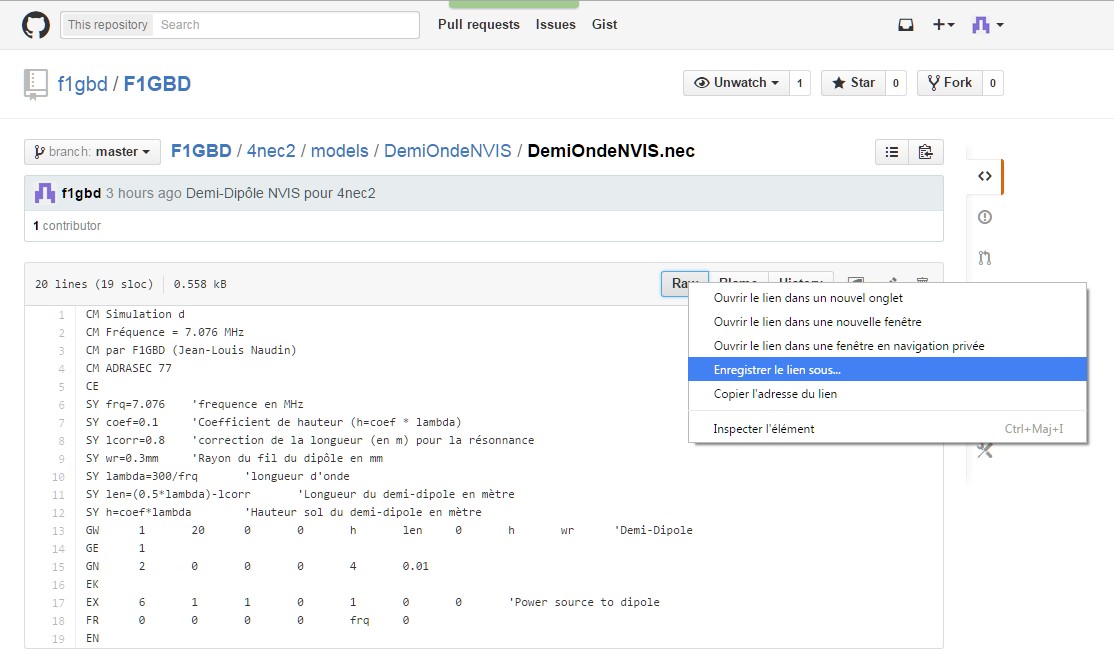Choose 'Inspecter l'élément'
The height and width of the screenshot is (672, 1114).
tap(887, 428)
